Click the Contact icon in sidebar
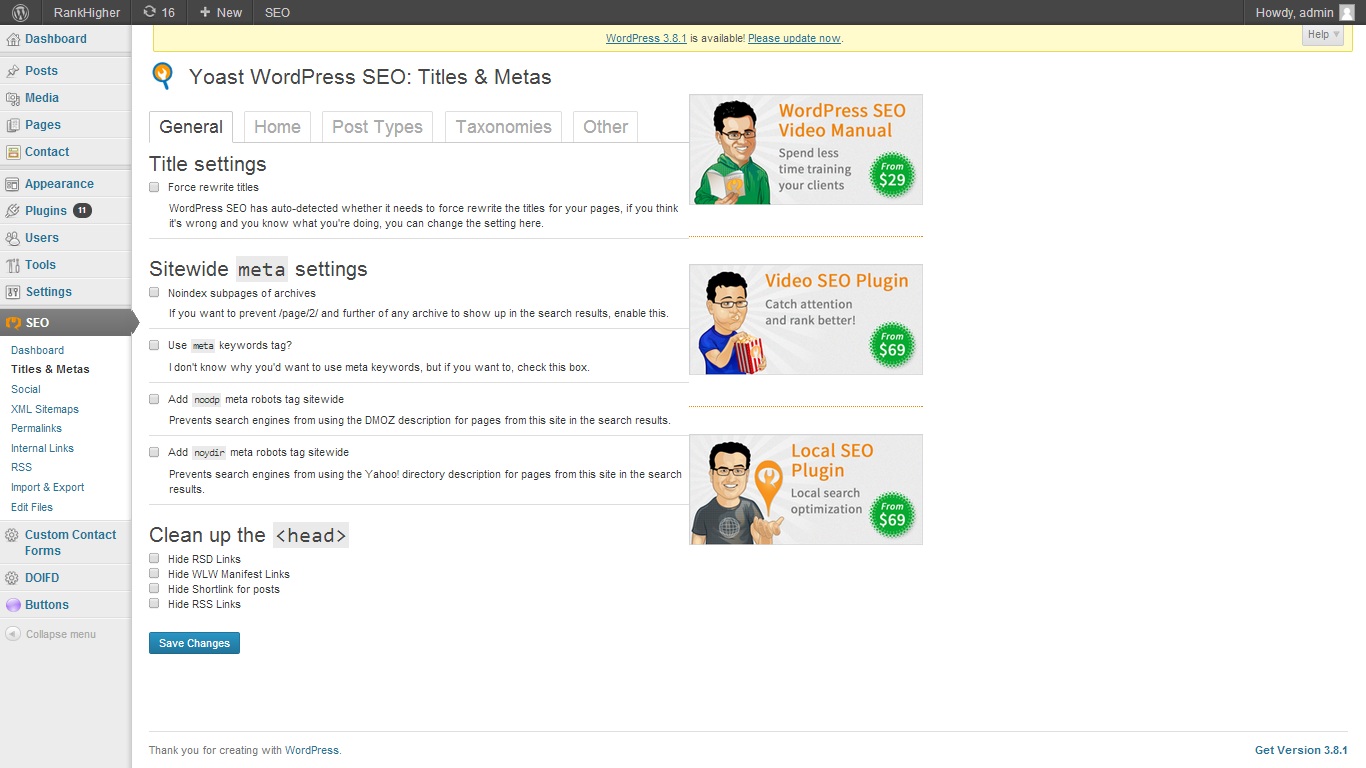 (x=13, y=152)
